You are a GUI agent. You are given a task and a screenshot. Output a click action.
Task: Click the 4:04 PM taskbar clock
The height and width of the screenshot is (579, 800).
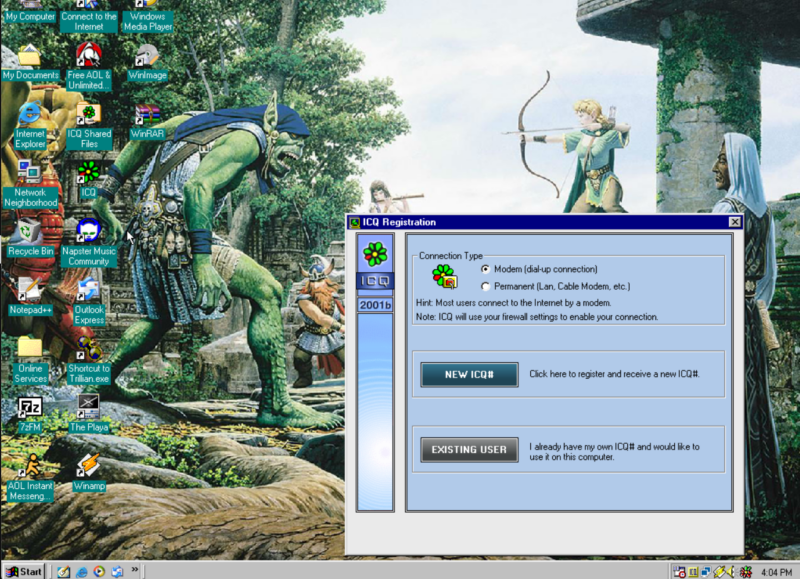pos(776,571)
